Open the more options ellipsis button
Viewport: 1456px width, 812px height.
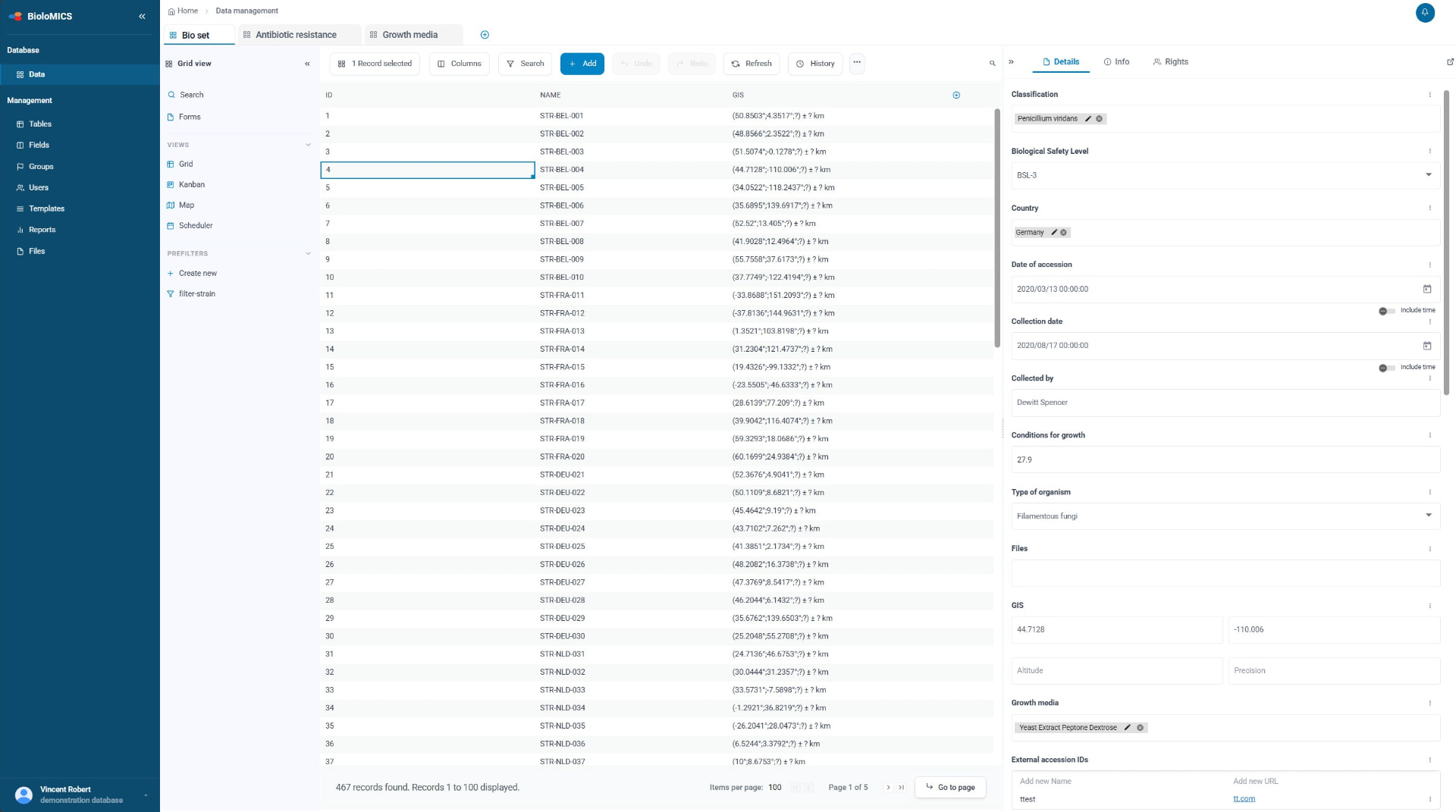click(857, 63)
